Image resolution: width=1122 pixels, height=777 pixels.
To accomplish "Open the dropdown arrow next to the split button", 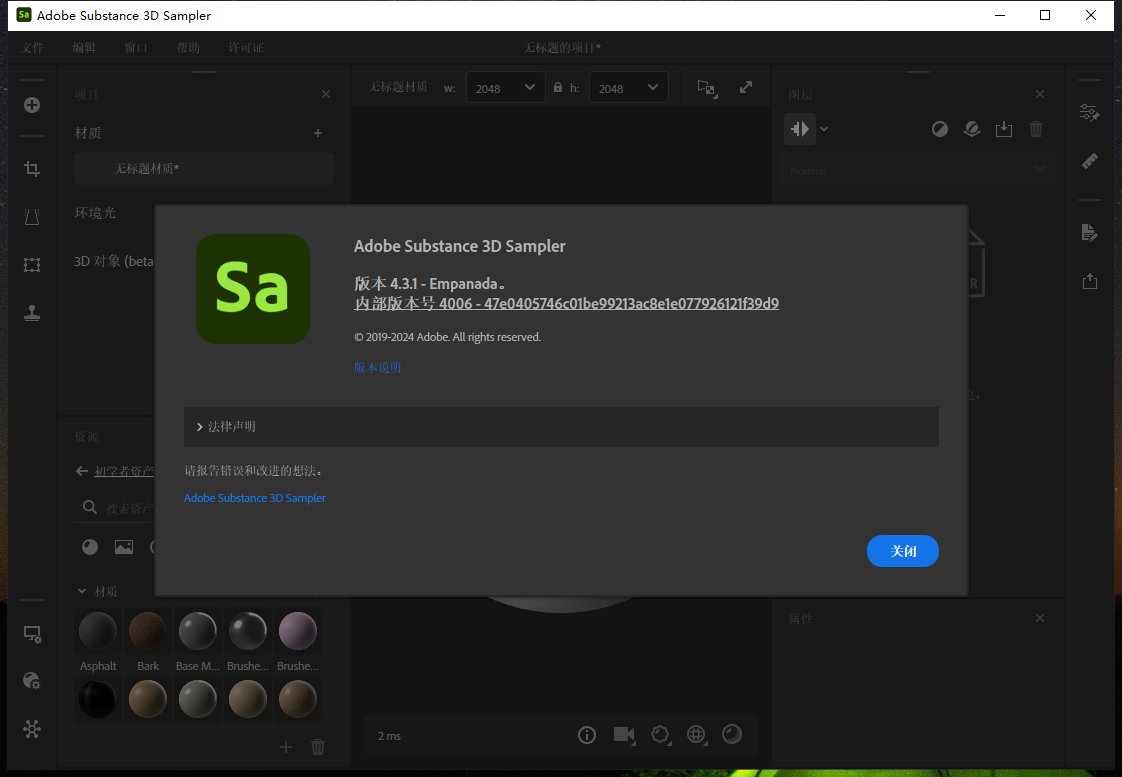I will tap(824, 129).
